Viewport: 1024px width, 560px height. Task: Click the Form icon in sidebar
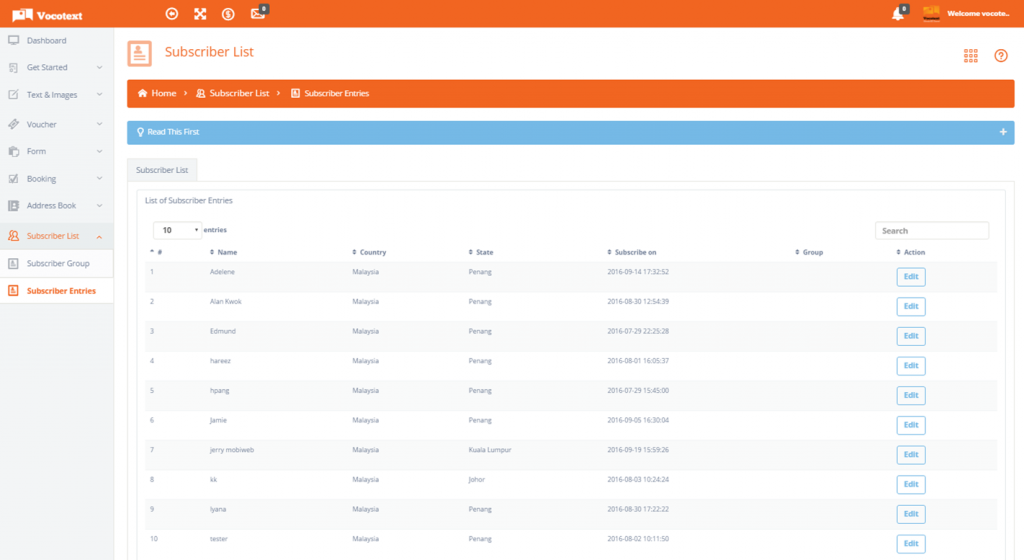coord(13,151)
